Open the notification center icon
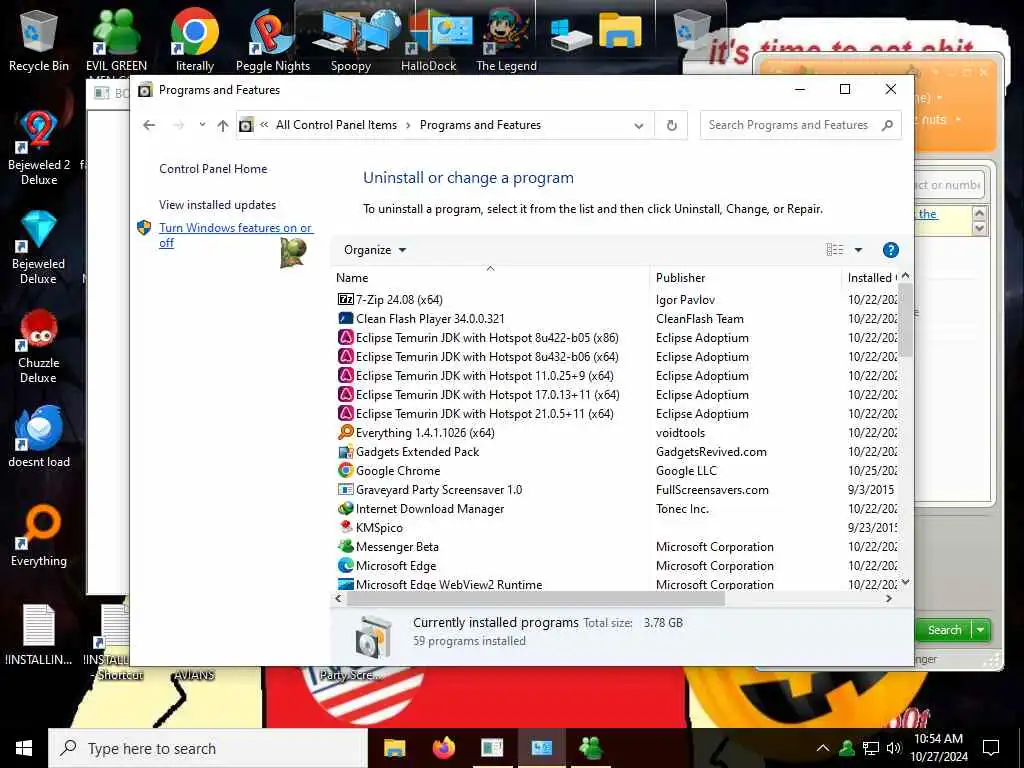Viewport: 1024px width, 768px height. click(x=991, y=748)
